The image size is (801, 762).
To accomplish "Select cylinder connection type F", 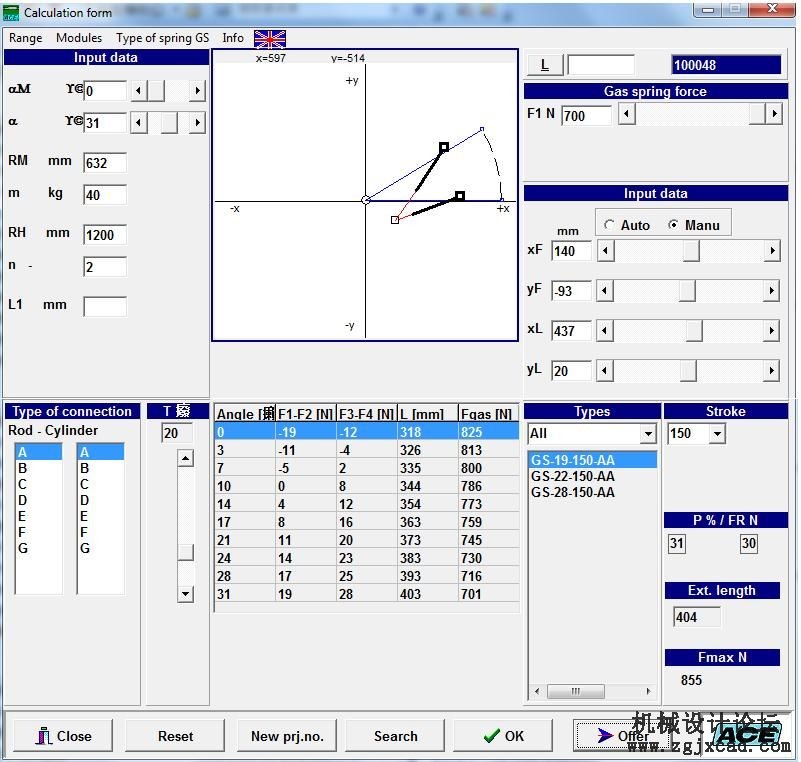I will tap(100, 532).
